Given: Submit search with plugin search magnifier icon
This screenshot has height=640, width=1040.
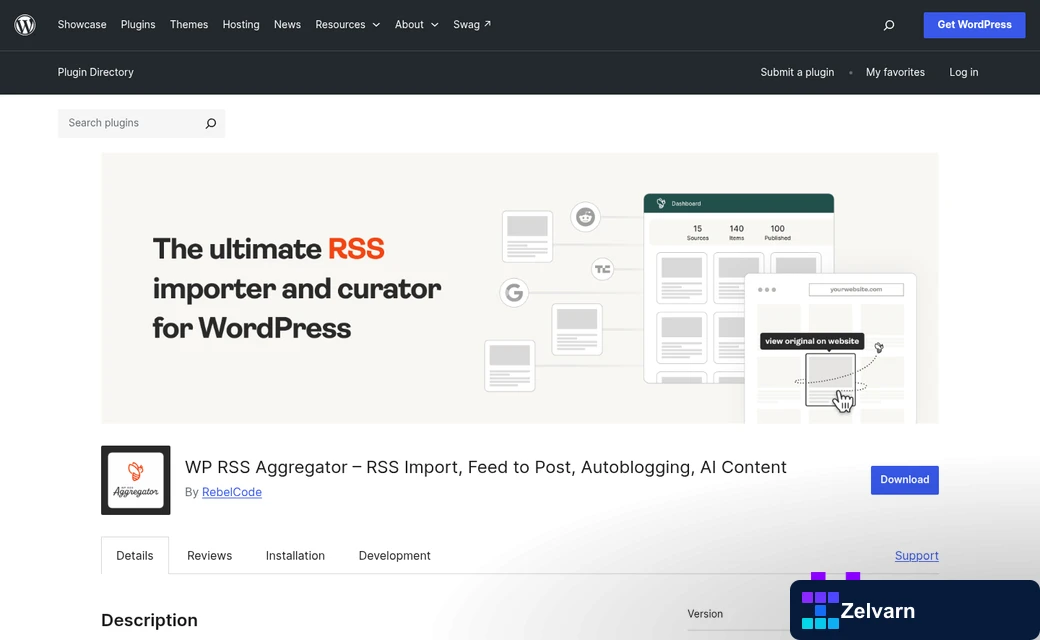Looking at the screenshot, I should click(210, 123).
